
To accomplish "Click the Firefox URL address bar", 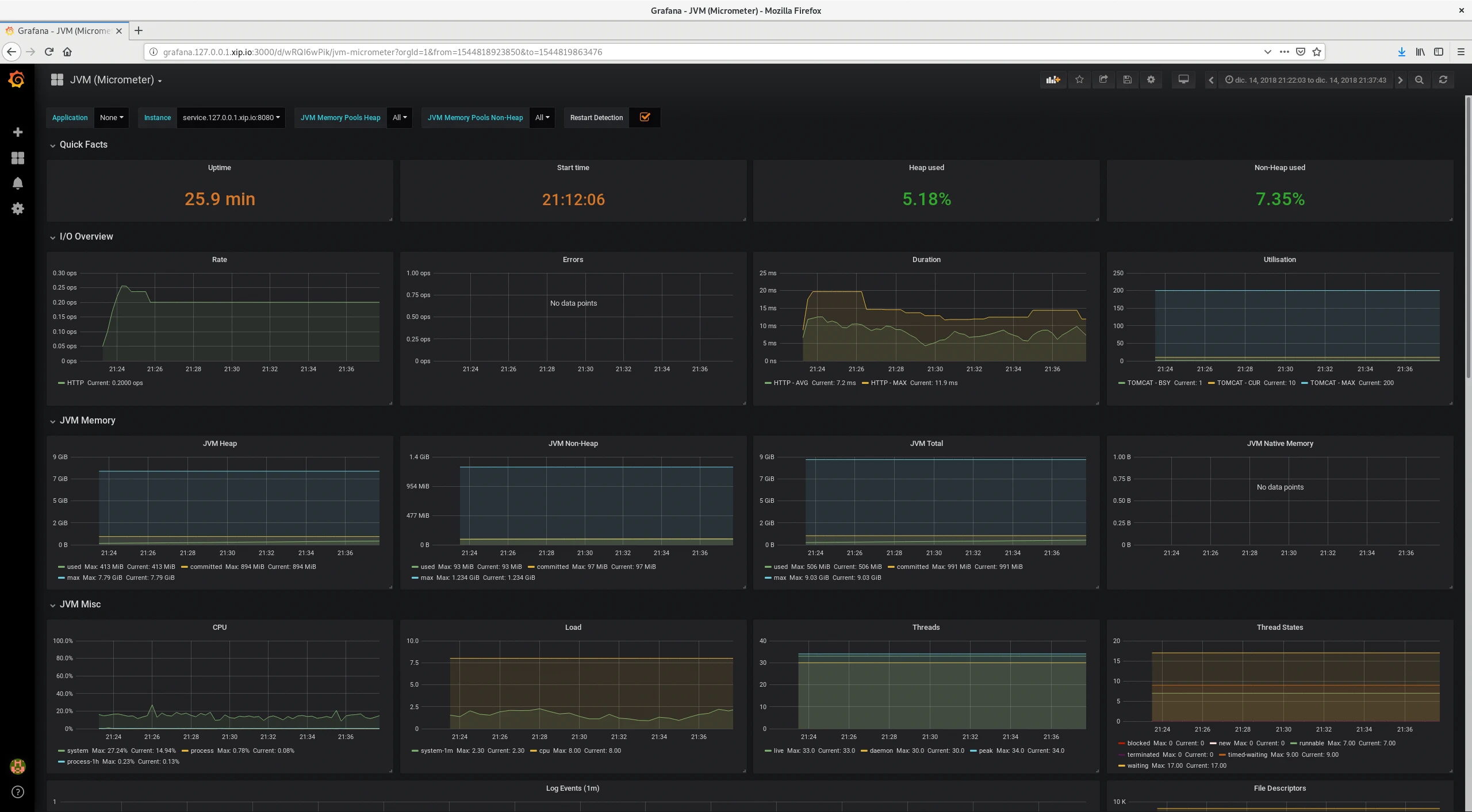I will click(690, 52).
